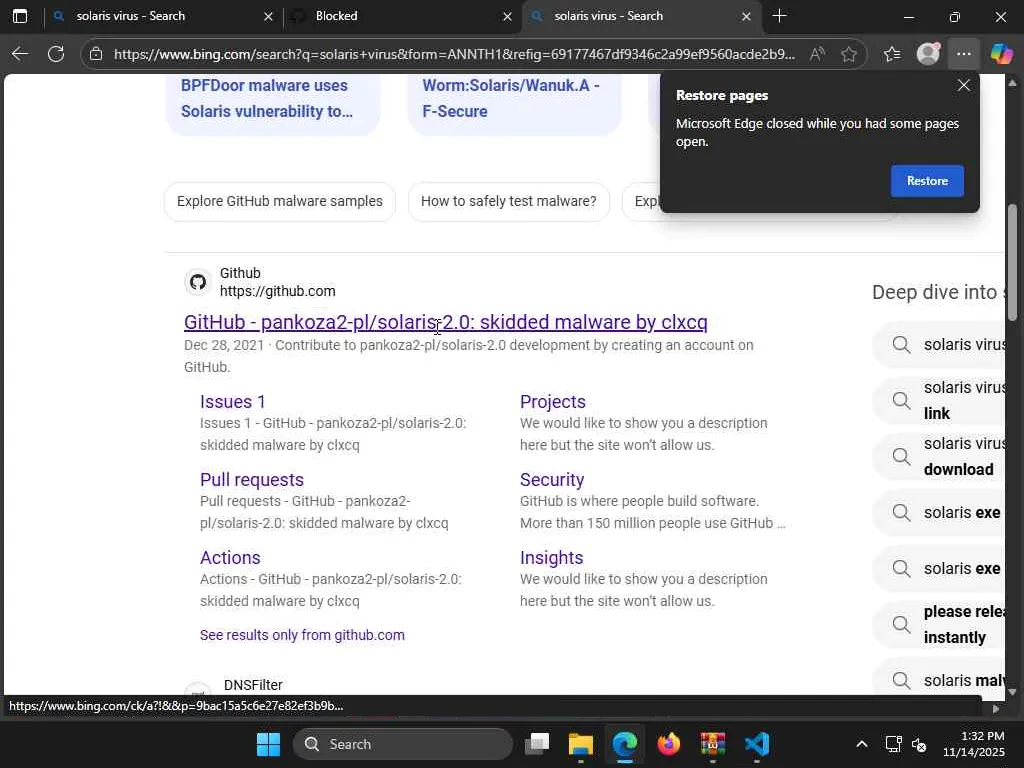1024x768 pixels.
Task: Click the scrollbar up arrow
Action: [1012, 83]
